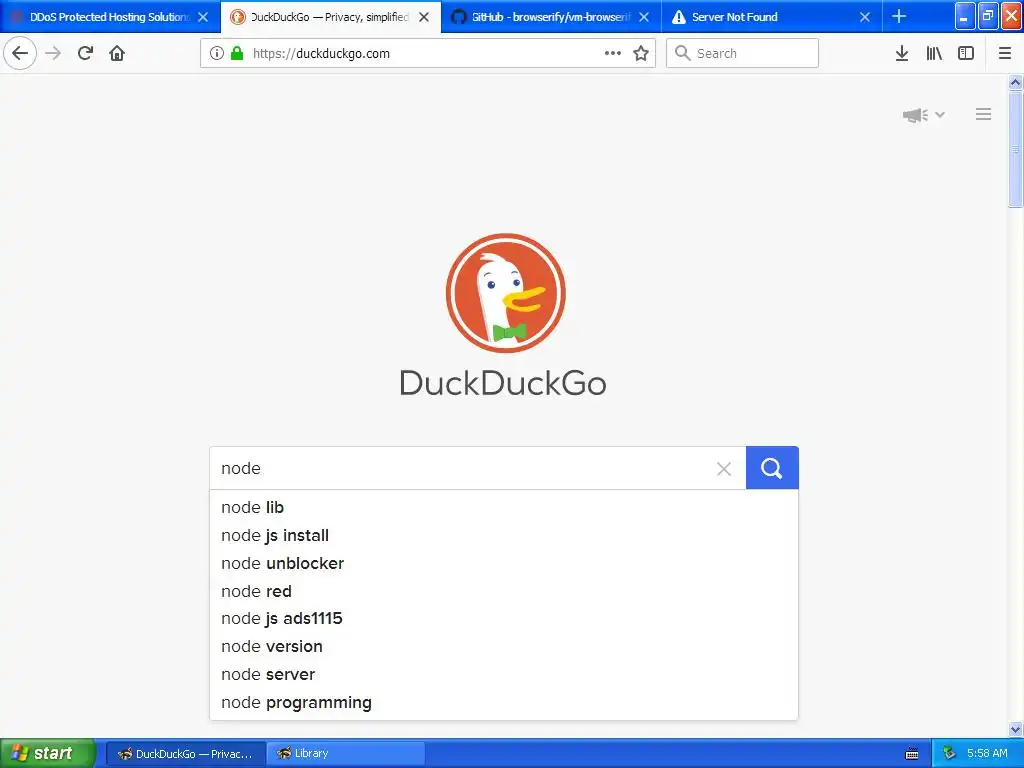Pick 'node server' from the list
Screen dimensions: 1024x768
[x=504, y=675]
